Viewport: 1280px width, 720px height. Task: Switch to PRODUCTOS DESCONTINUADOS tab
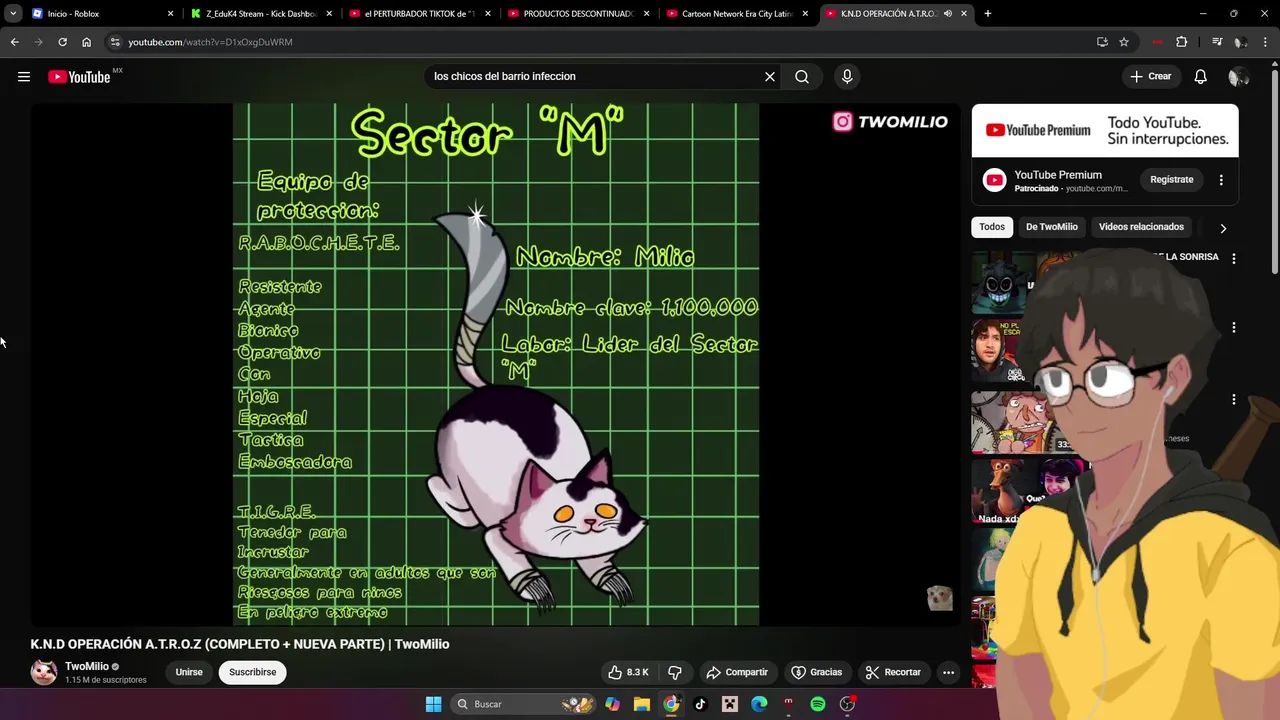tap(577, 14)
